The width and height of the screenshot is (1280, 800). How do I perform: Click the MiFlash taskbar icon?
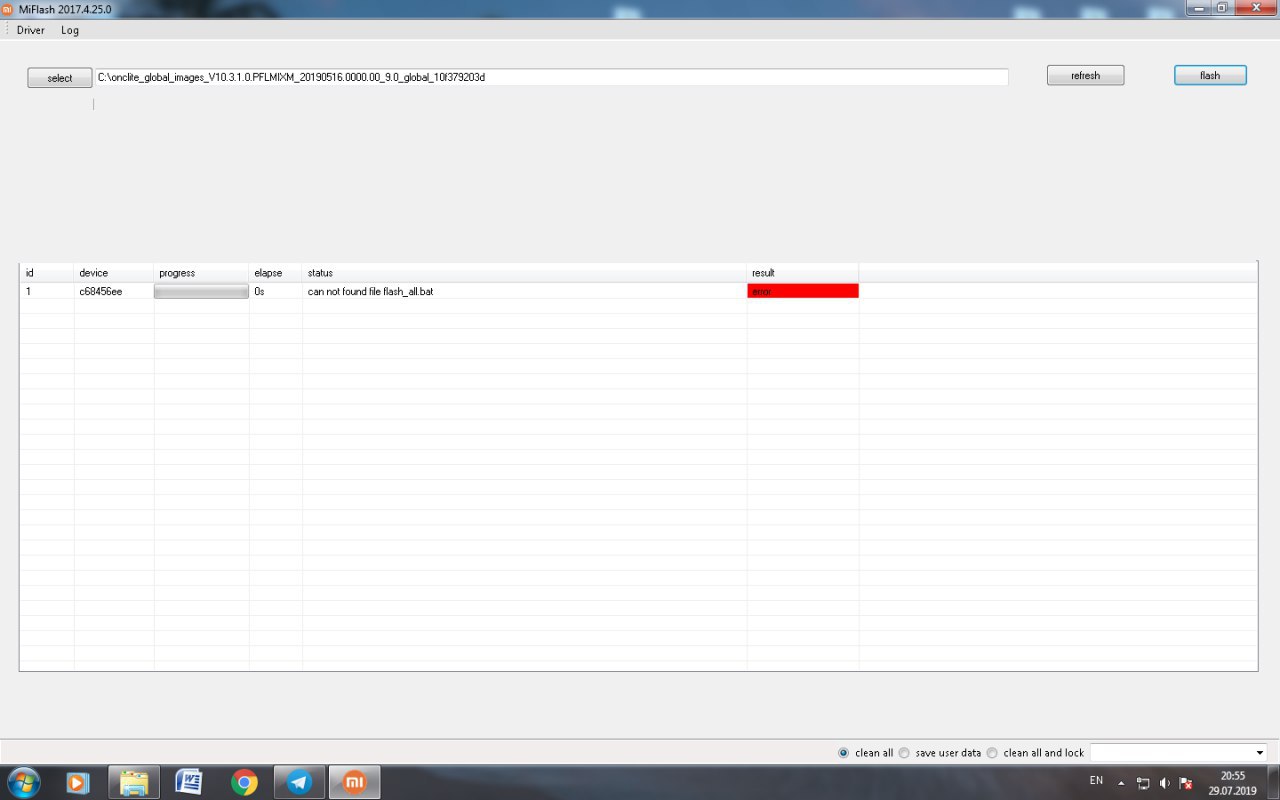tap(354, 782)
